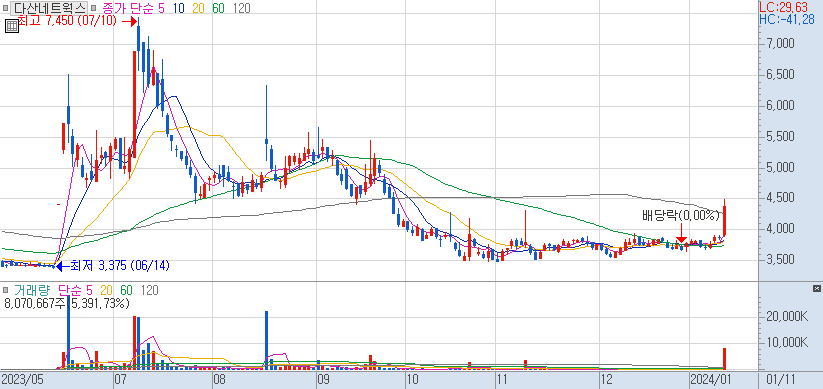Click the 12 month axis label
This screenshot has height=389, width=823.
(606, 379)
